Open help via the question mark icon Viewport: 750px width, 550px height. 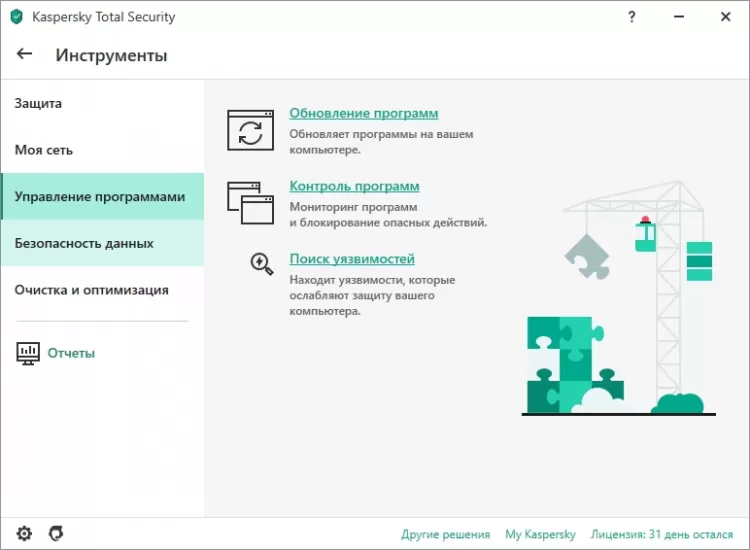632,17
